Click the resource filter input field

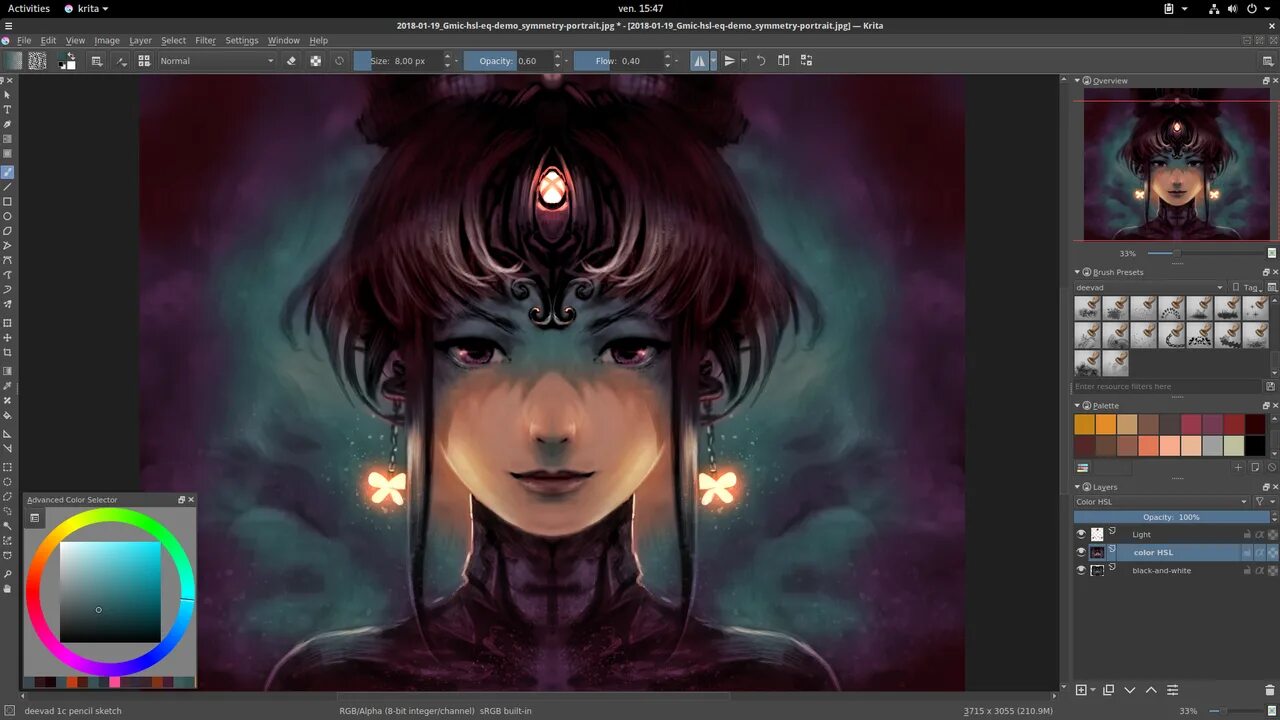pyautogui.click(x=1168, y=386)
